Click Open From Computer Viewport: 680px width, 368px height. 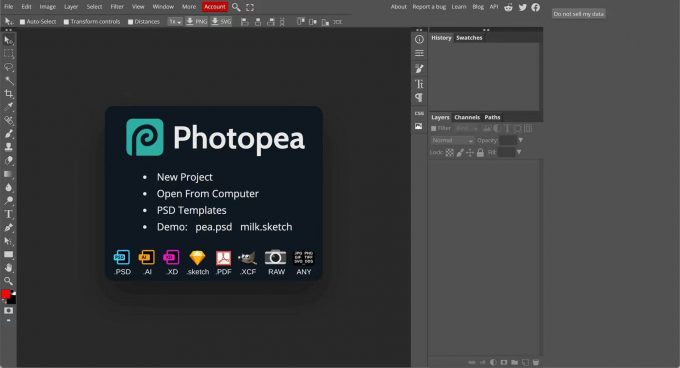point(208,194)
